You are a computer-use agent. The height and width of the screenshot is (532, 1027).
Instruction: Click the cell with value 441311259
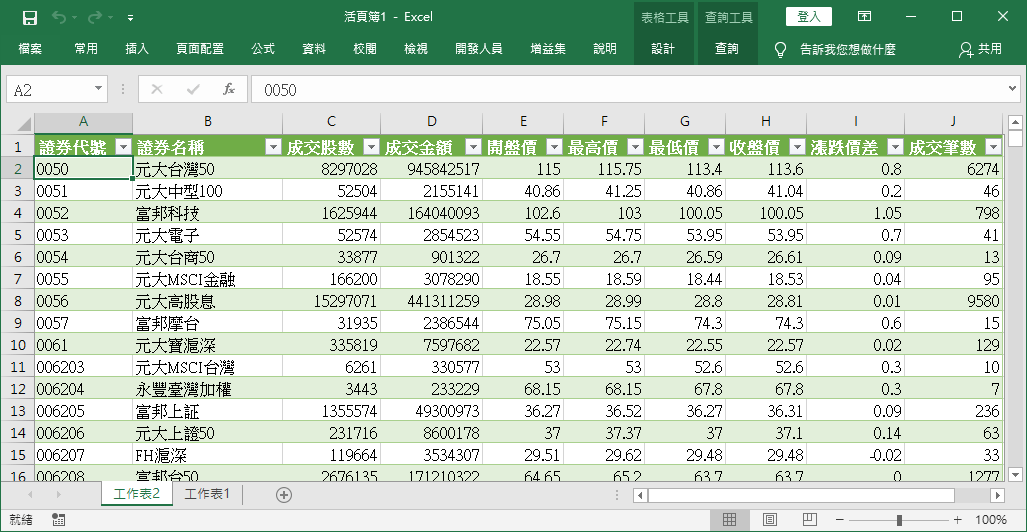[x=432, y=301]
